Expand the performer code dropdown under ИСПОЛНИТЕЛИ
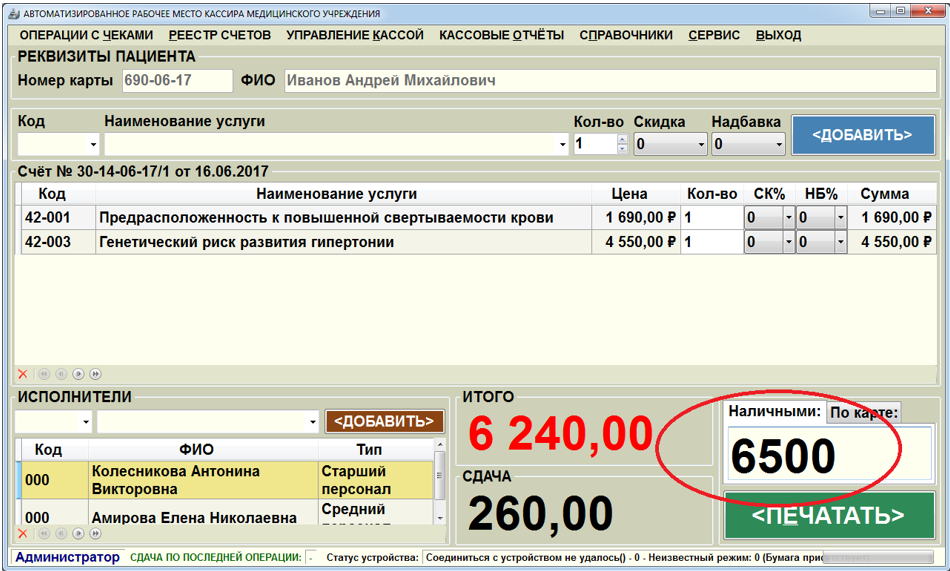This screenshot has height=571, width=950. coord(86,421)
